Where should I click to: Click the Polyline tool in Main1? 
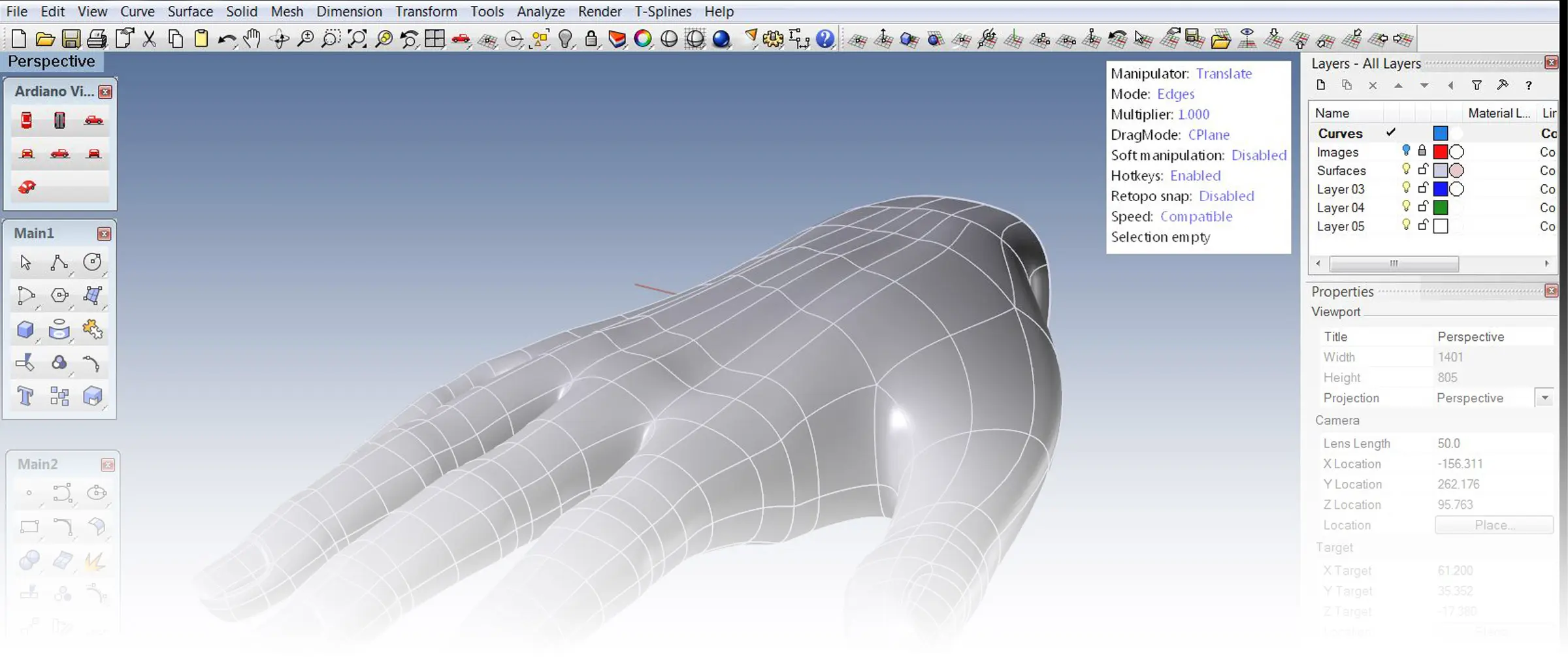click(59, 263)
